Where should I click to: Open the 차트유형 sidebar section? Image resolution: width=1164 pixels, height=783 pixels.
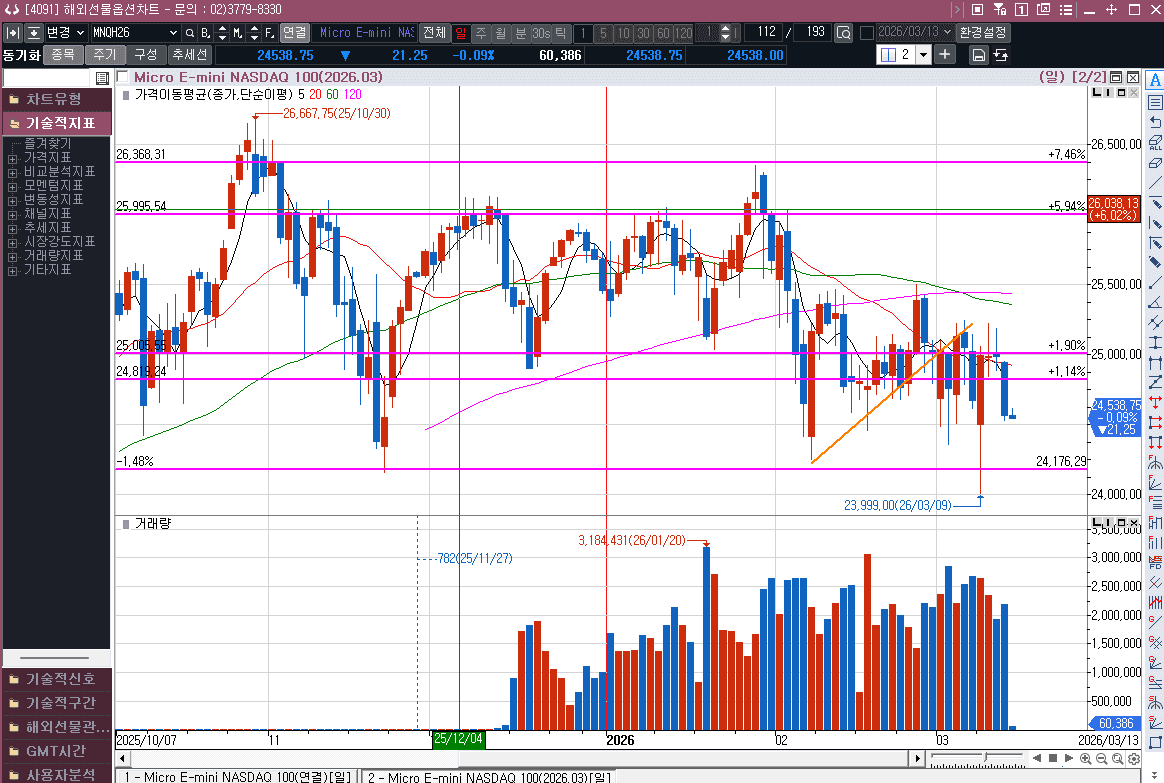55,99
